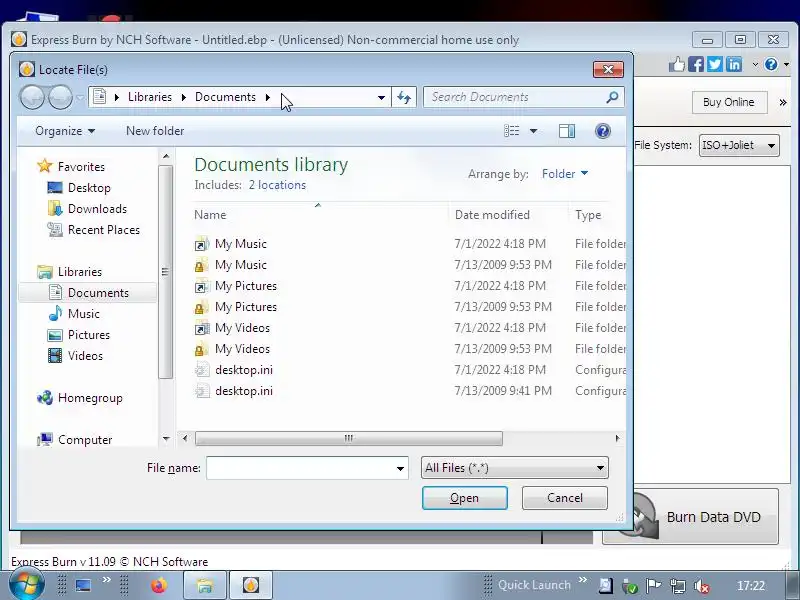Select the Pictures library in the sidebar
This screenshot has width=800, height=600.
(79, 335)
